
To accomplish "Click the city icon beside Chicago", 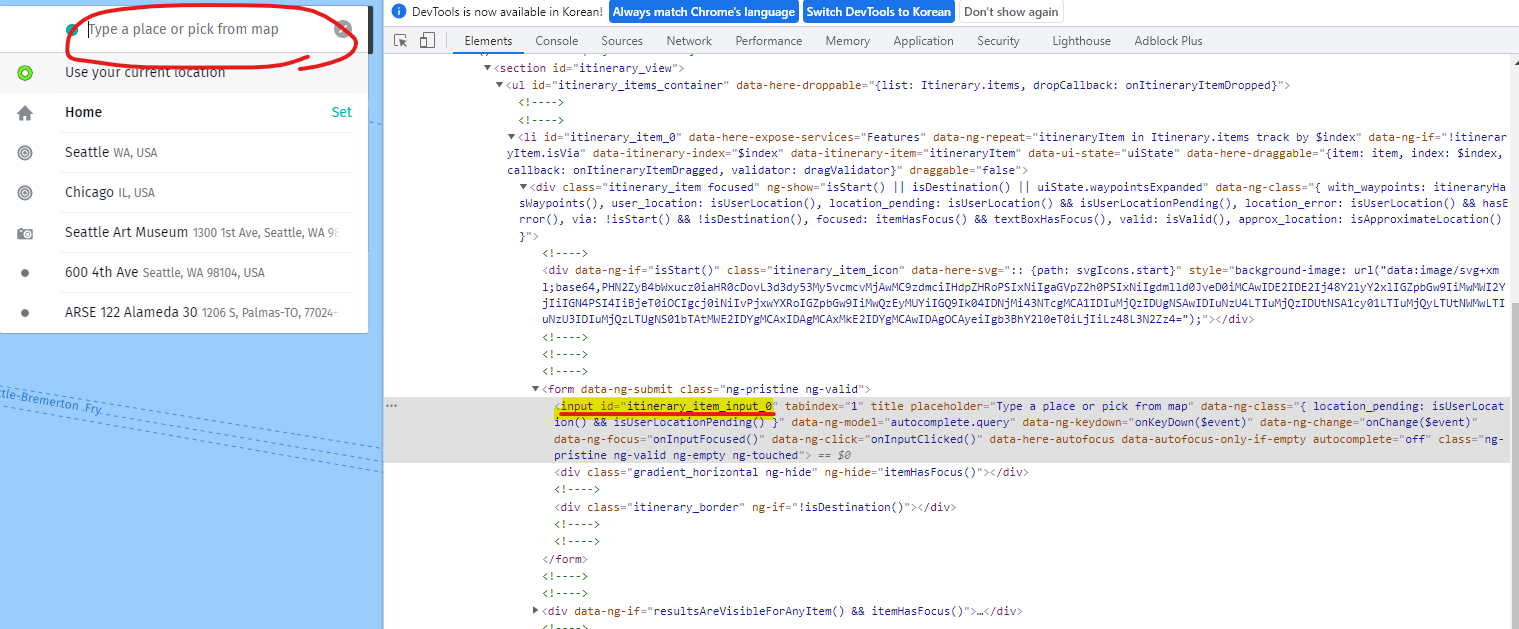I will point(25,192).
